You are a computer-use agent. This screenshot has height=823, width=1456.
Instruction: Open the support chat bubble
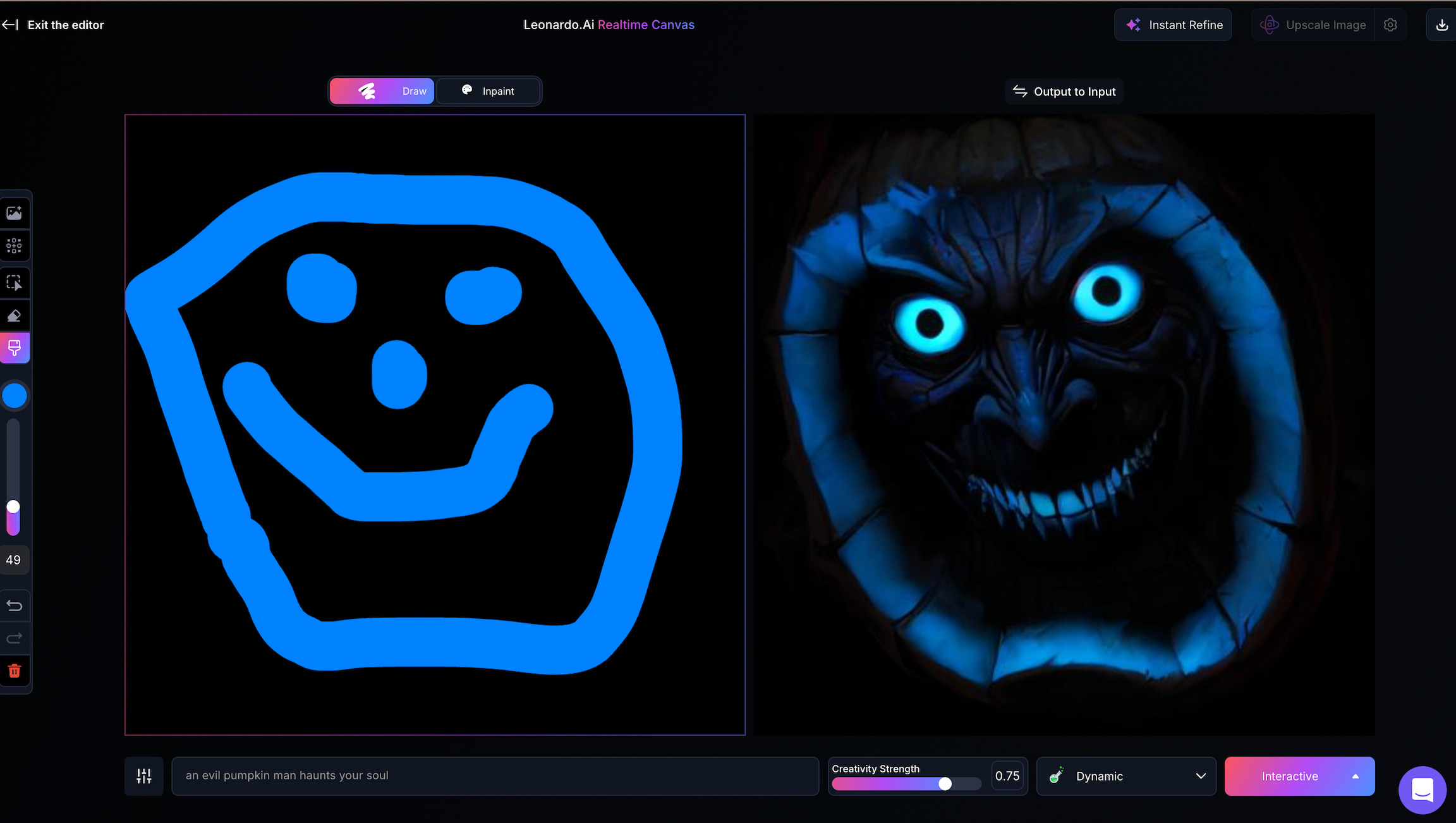point(1423,790)
